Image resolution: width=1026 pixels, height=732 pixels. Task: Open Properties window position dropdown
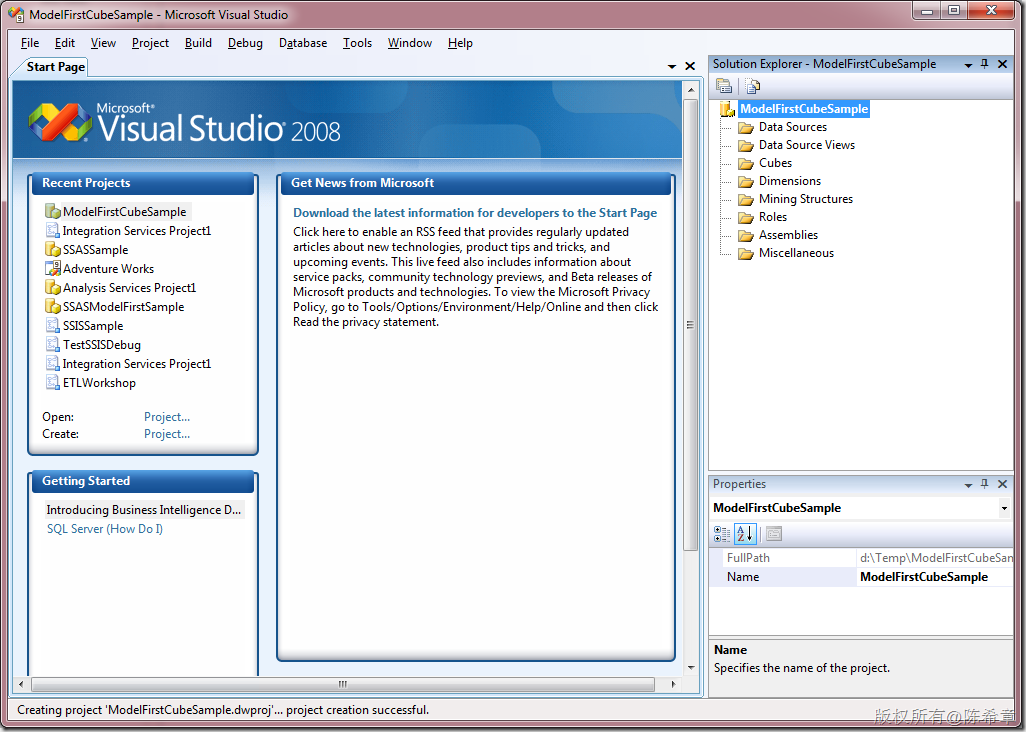[968, 484]
